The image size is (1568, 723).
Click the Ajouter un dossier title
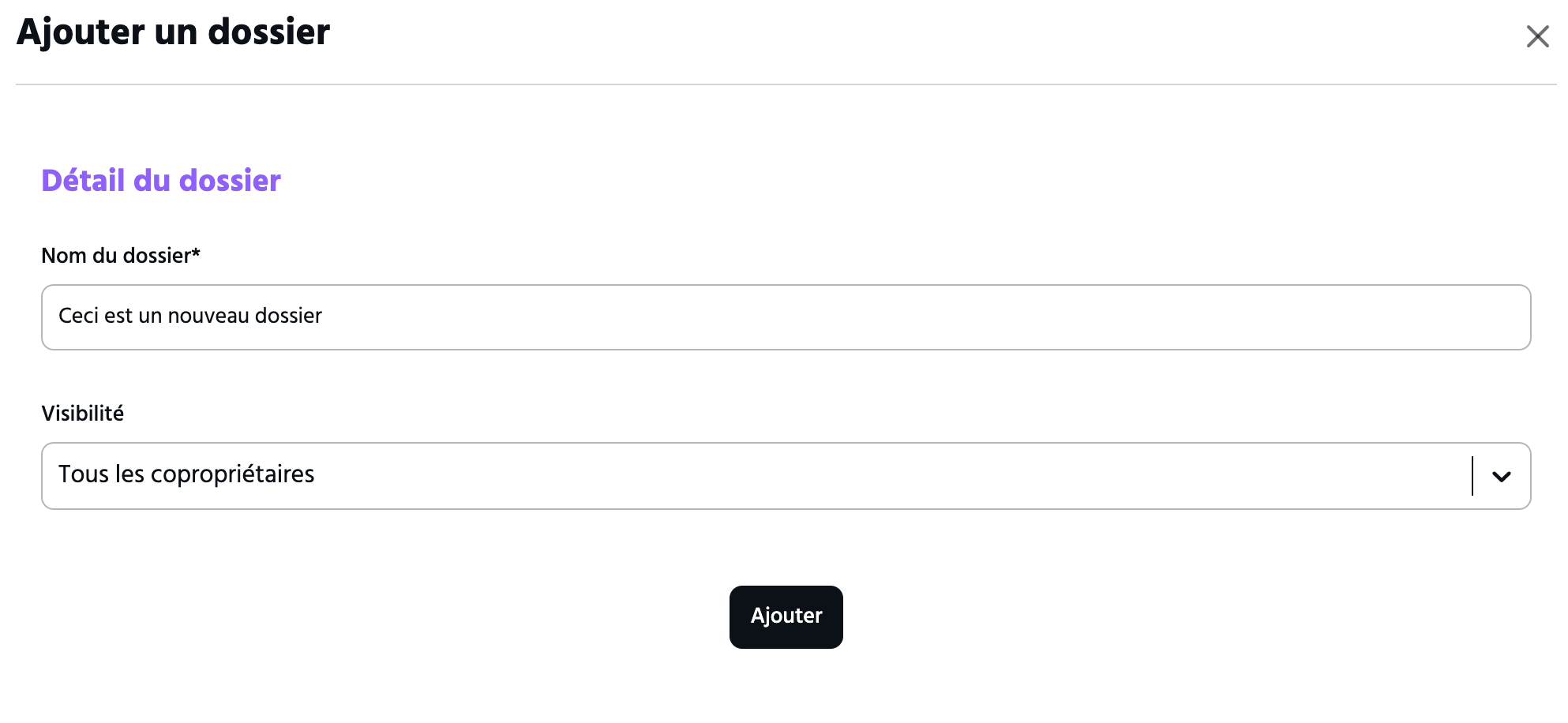pos(173,33)
